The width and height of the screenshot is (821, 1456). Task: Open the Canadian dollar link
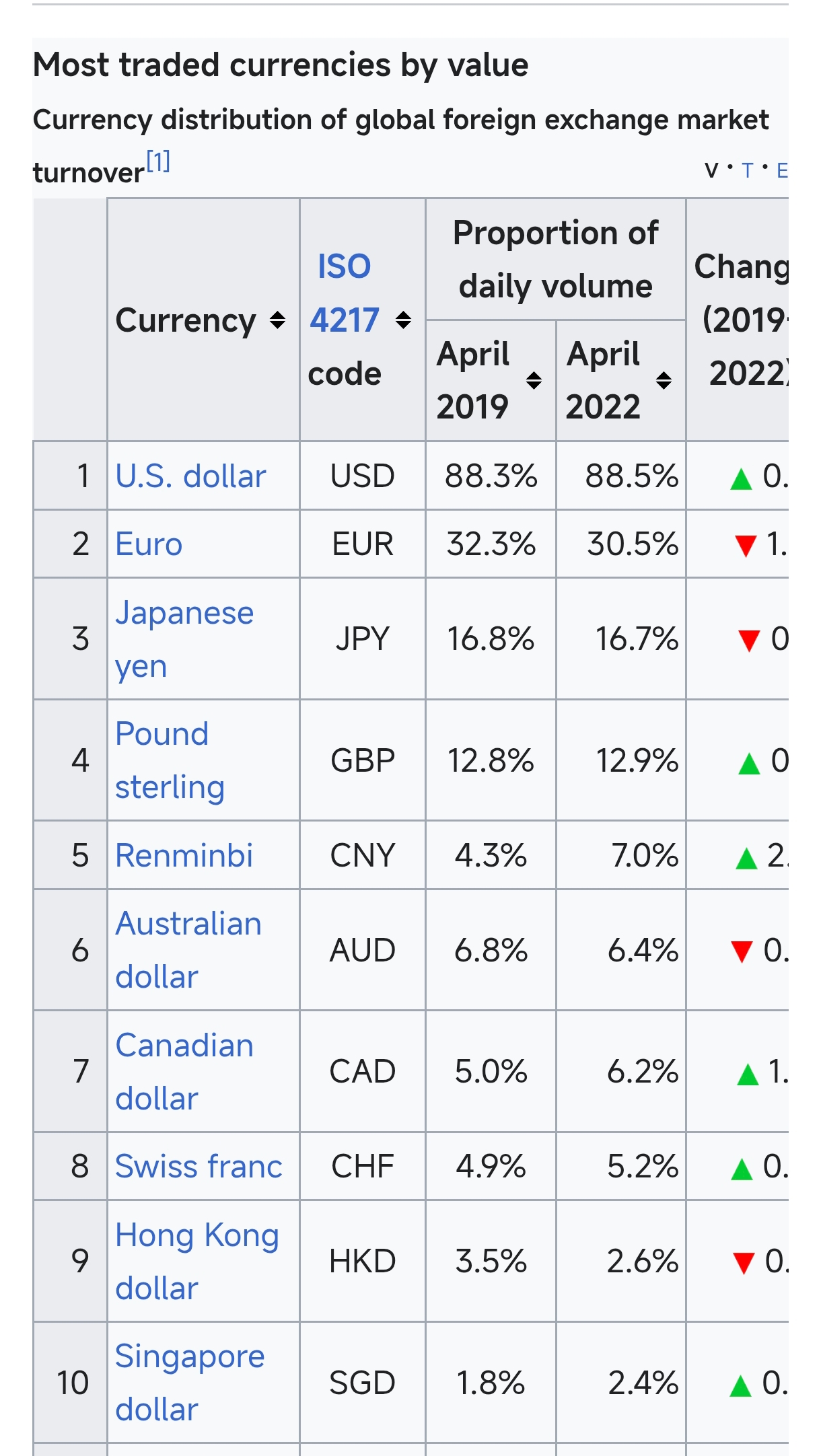pyautogui.click(x=184, y=1072)
